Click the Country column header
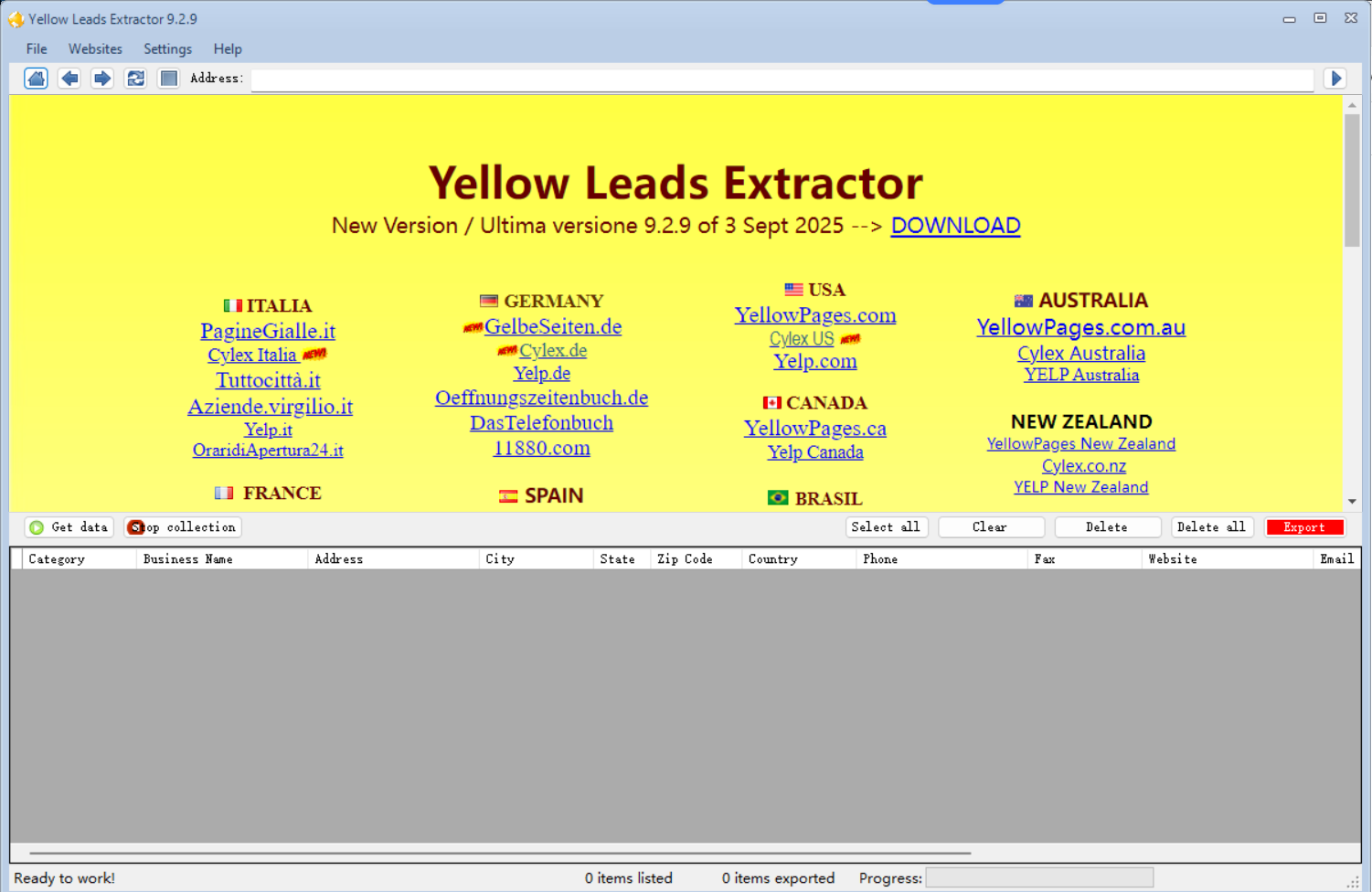This screenshot has width=1372, height=892. tap(799, 559)
